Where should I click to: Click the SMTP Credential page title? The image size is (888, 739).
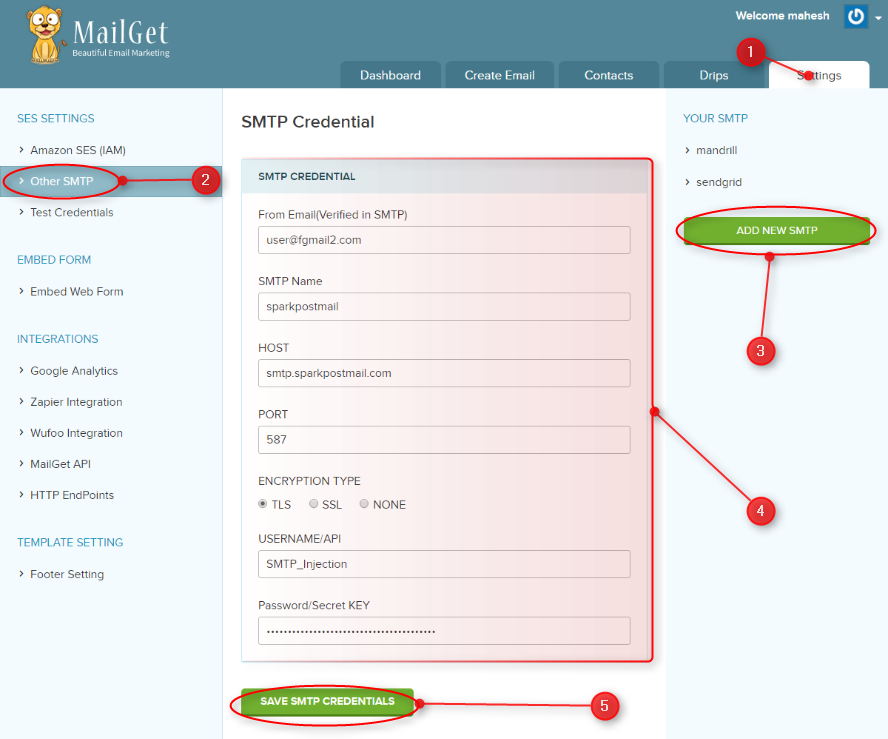click(308, 122)
